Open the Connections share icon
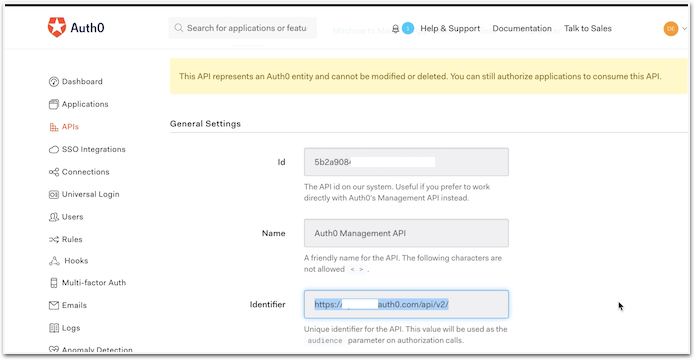The width and height of the screenshot is (695, 360). click(x=54, y=172)
